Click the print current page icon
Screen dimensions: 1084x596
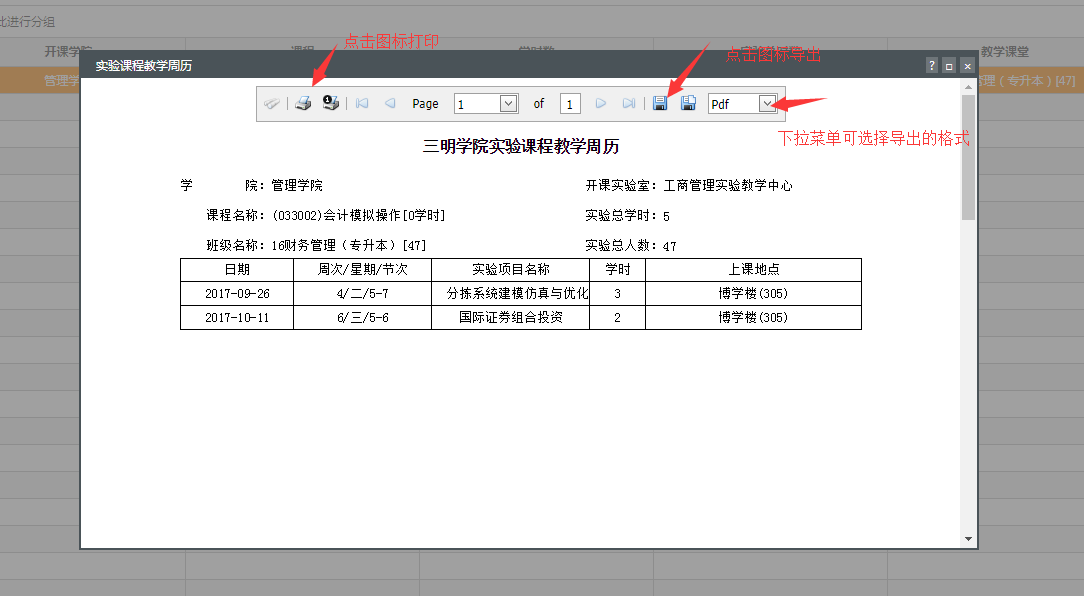(x=331, y=104)
